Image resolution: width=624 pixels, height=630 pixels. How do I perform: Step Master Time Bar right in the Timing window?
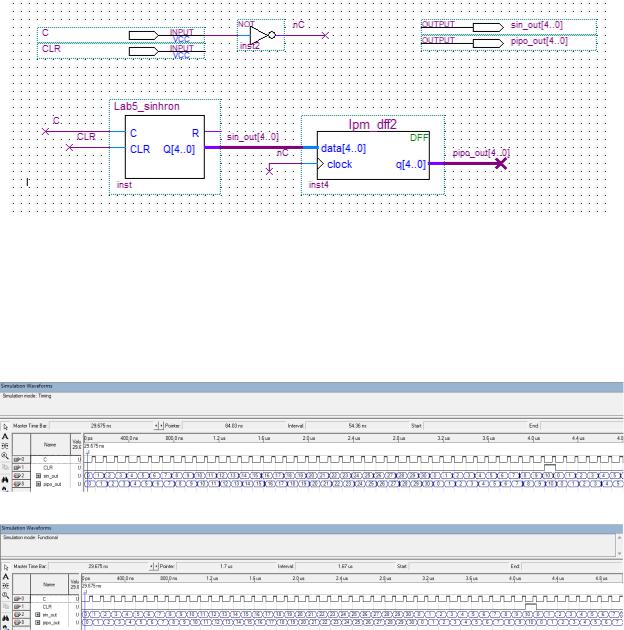[162, 425]
